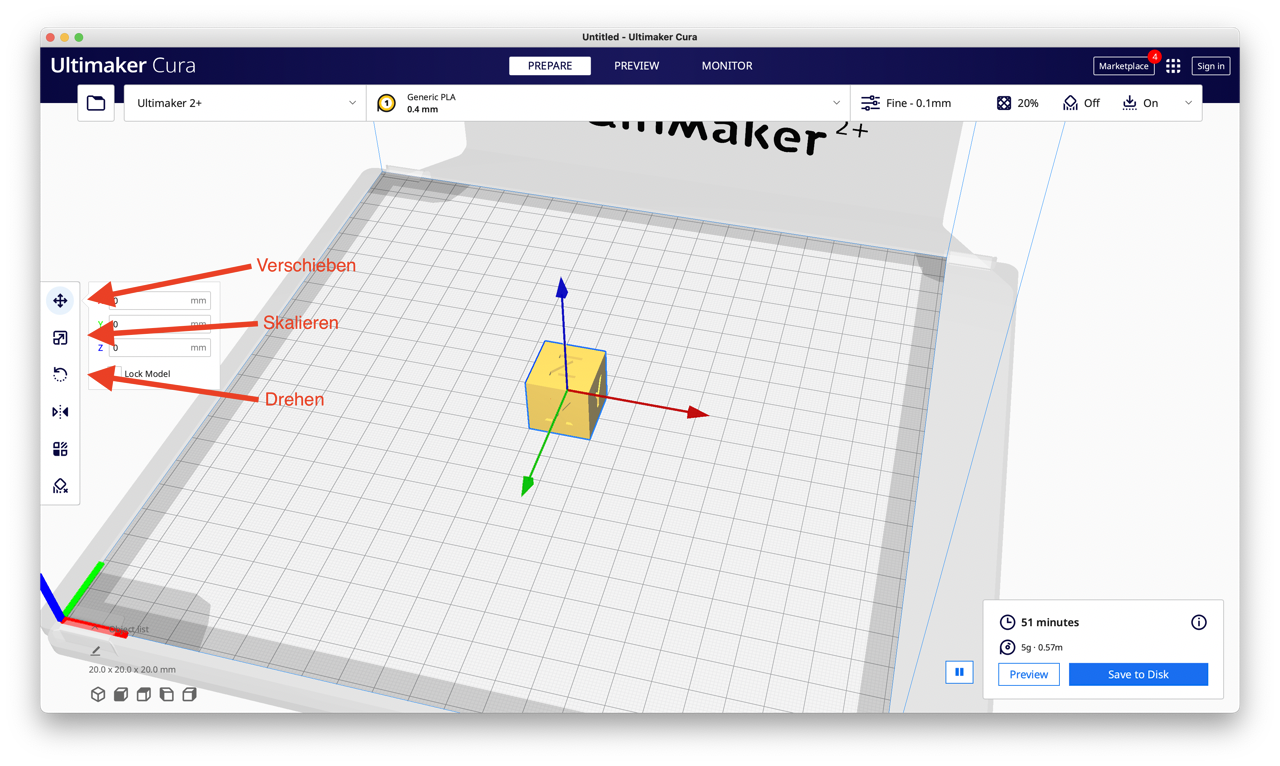This screenshot has width=1280, height=766.
Task: Click the Ultimaker Cura logo
Action: (x=123, y=66)
